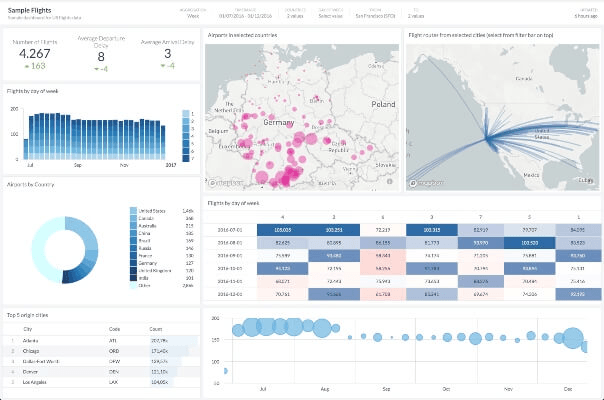This screenshot has width=604, height=400.
Task: Click the Australia legend swatch
Action: pyautogui.click(x=133, y=226)
